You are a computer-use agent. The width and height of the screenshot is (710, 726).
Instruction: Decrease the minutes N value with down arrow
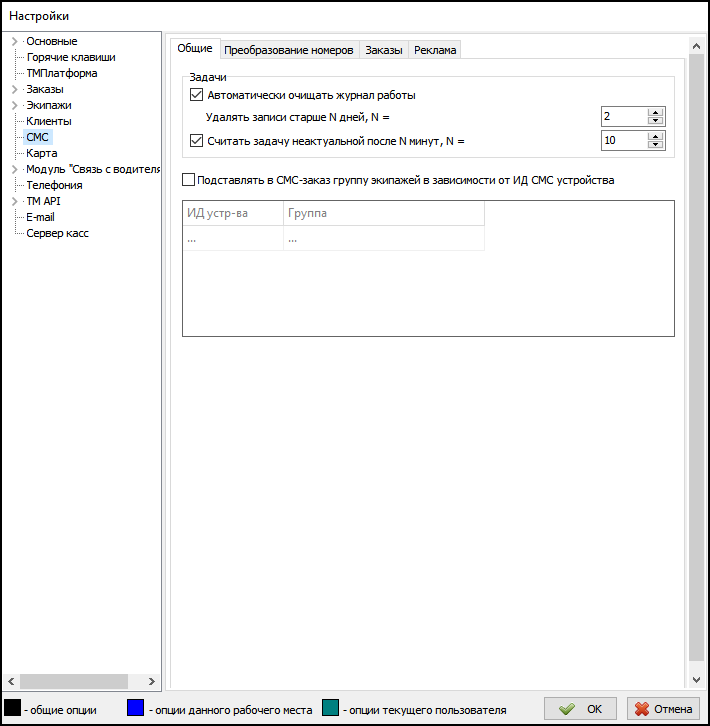click(656, 145)
